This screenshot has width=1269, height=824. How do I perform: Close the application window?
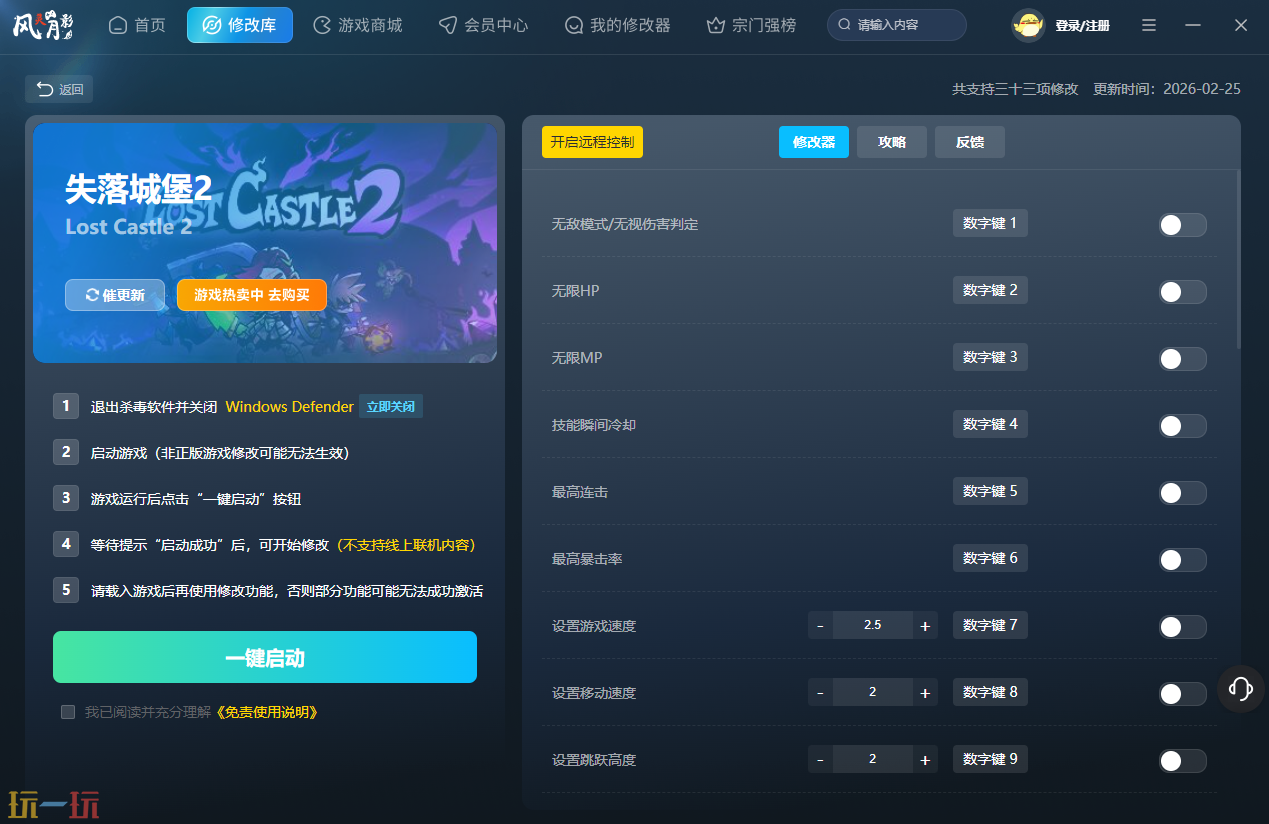(1241, 25)
